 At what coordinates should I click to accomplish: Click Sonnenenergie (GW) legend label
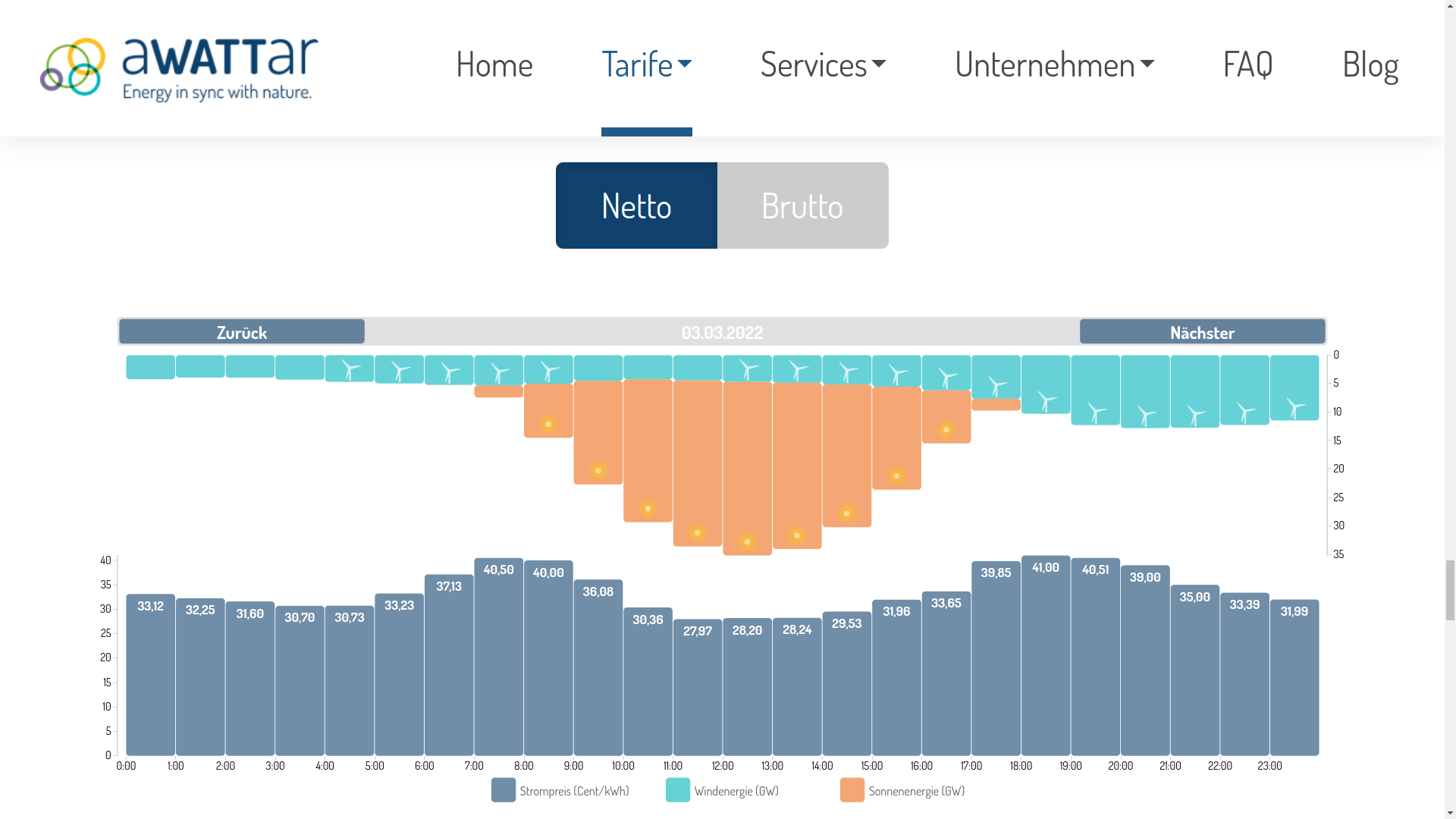(x=917, y=791)
